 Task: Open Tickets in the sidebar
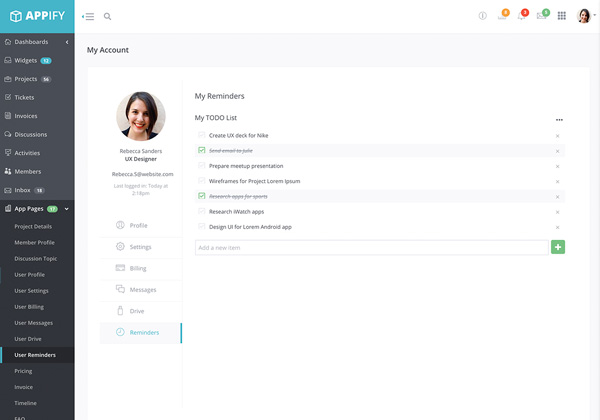[37, 97]
